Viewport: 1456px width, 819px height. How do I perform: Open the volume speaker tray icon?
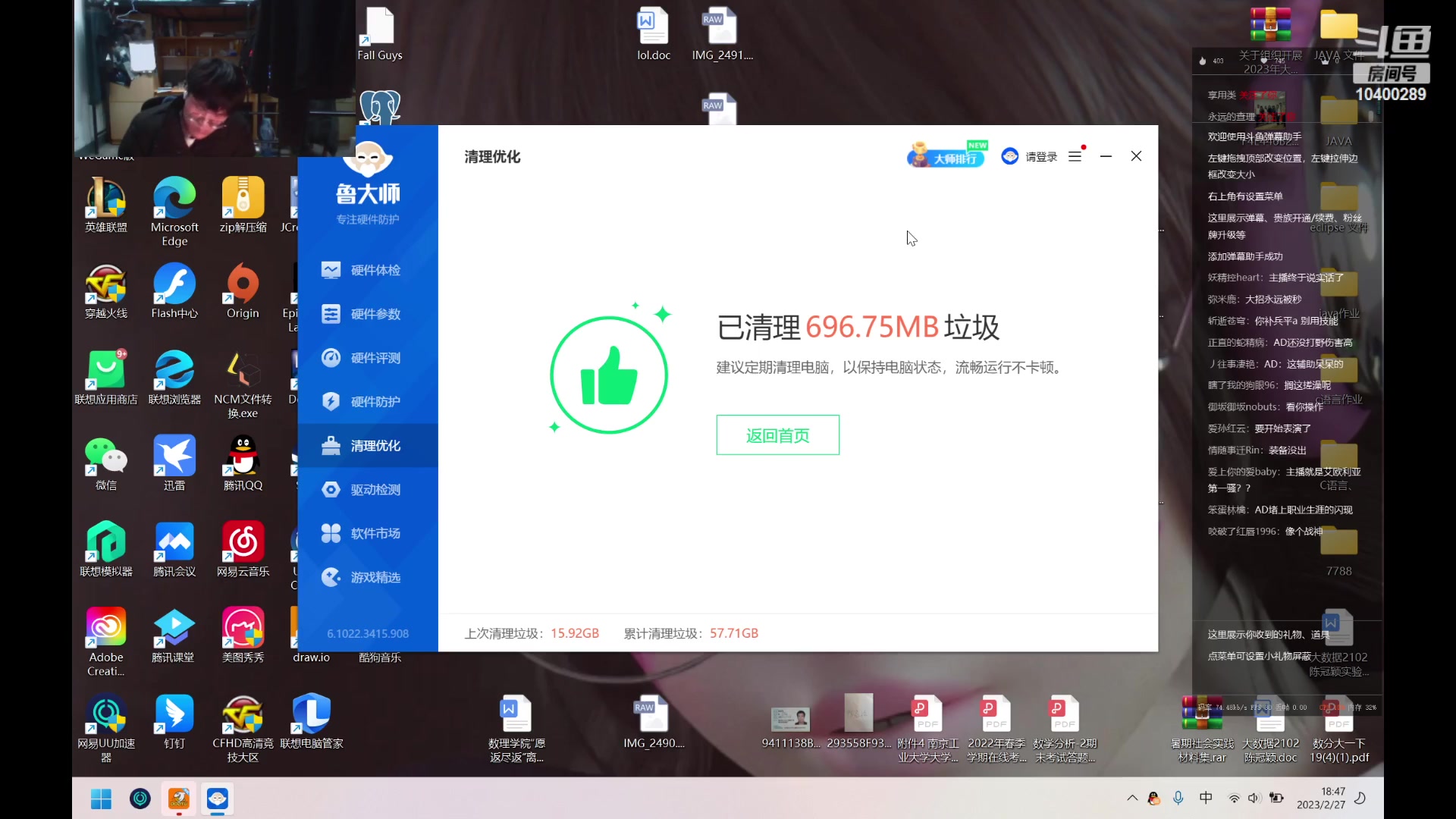(1254, 798)
